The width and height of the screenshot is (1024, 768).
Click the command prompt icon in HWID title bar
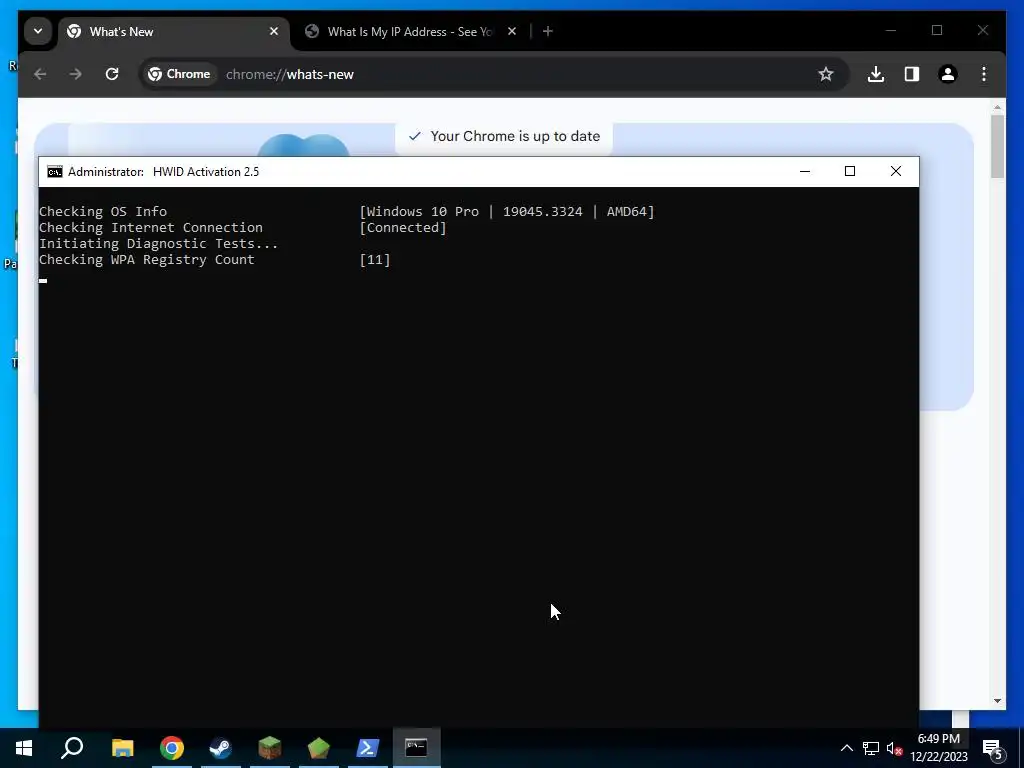[x=55, y=172]
